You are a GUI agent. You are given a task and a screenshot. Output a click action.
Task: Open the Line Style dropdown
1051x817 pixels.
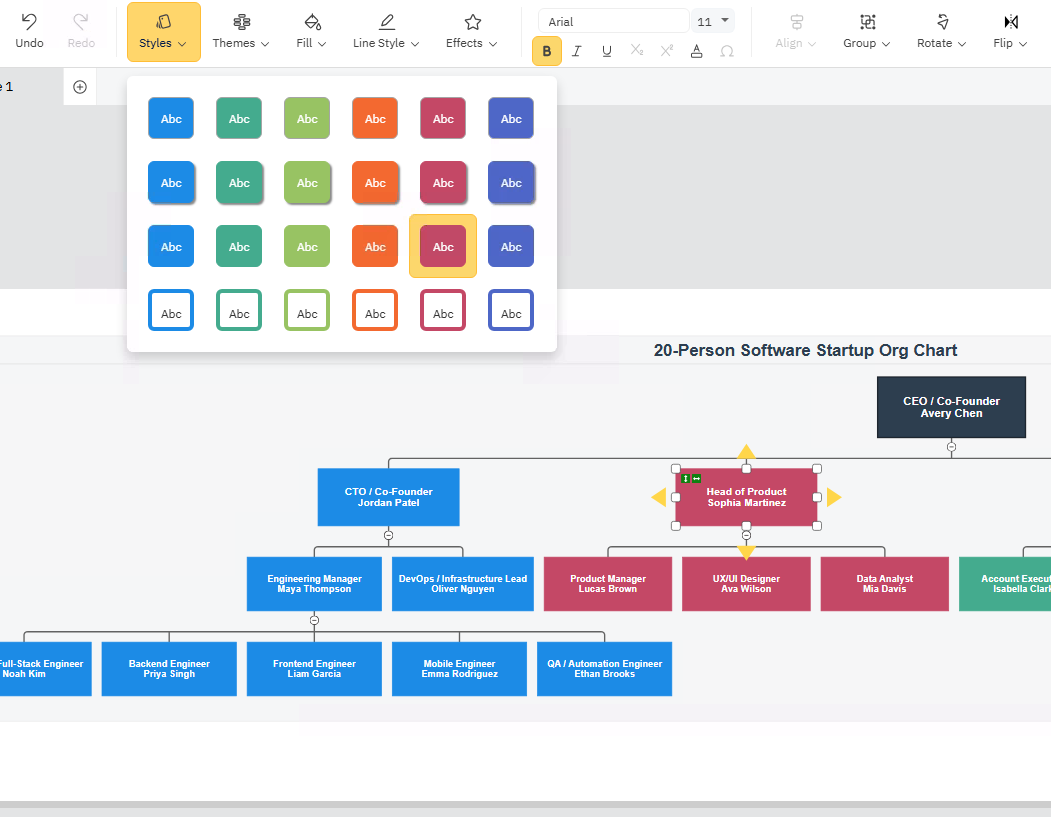(386, 32)
